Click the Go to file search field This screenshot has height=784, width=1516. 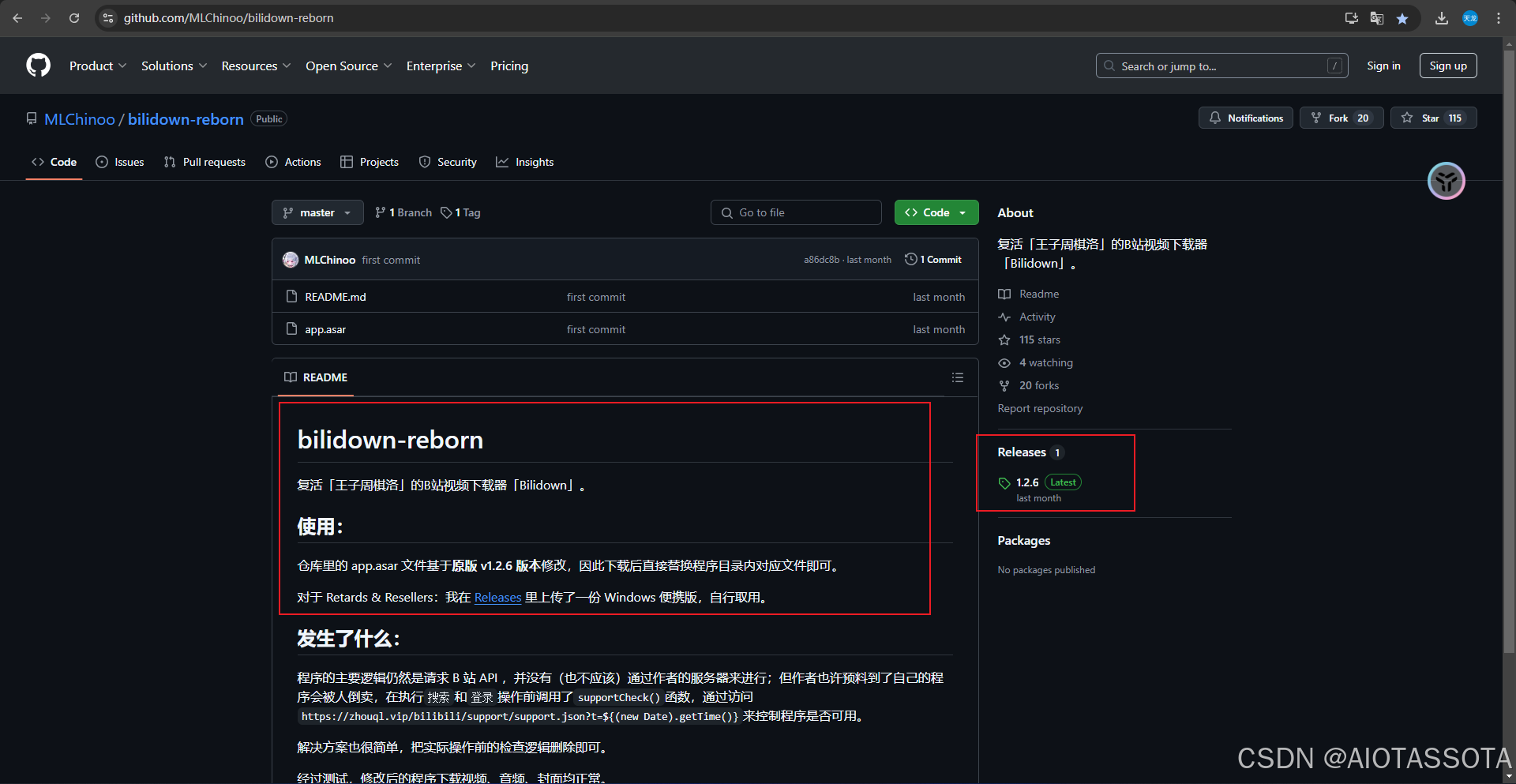[x=796, y=212]
